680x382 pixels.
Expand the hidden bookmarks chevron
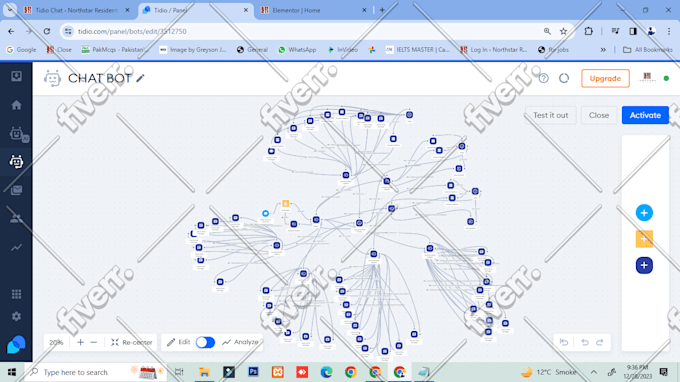(x=603, y=50)
